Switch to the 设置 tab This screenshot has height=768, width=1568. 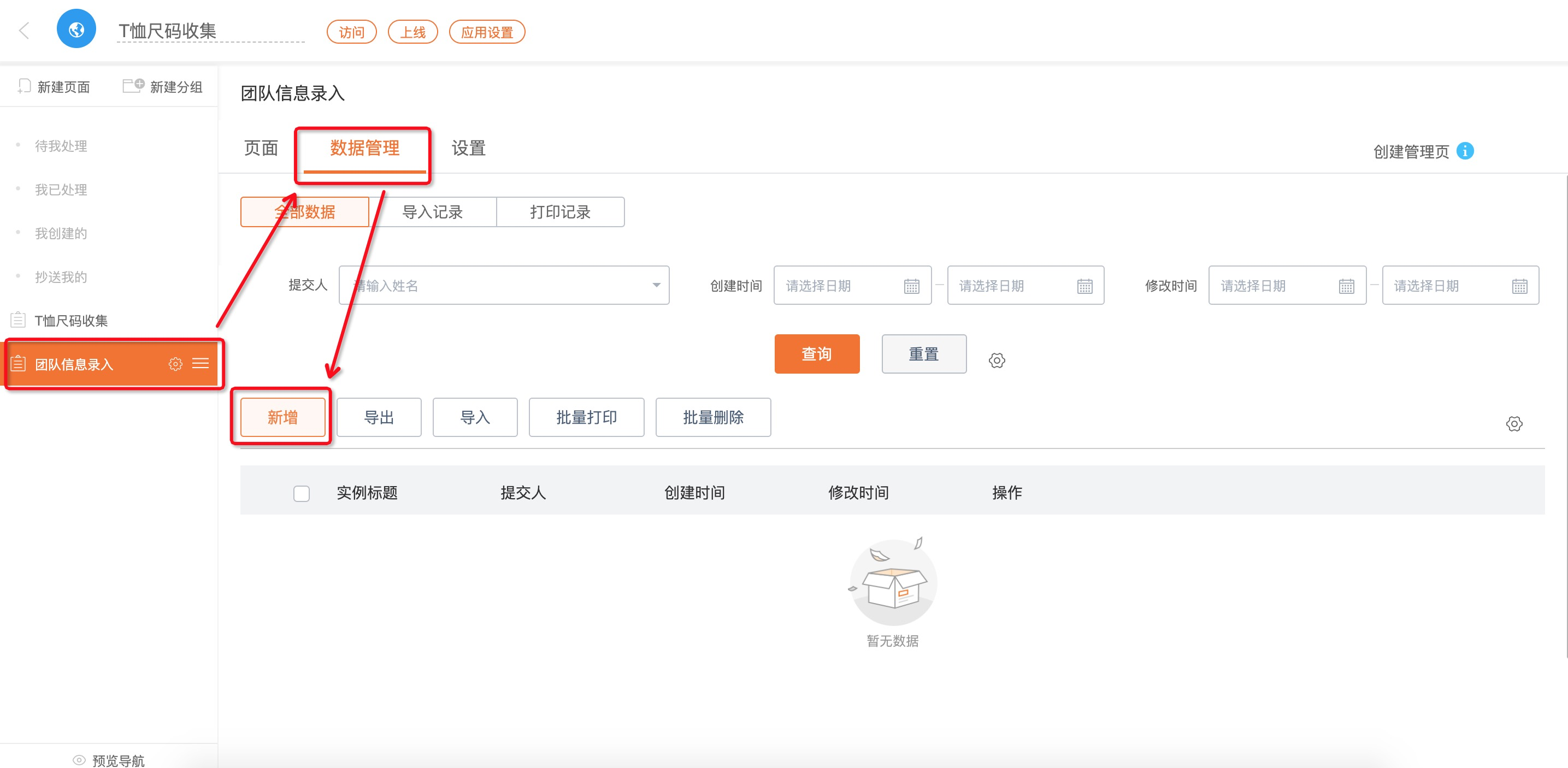point(468,149)
